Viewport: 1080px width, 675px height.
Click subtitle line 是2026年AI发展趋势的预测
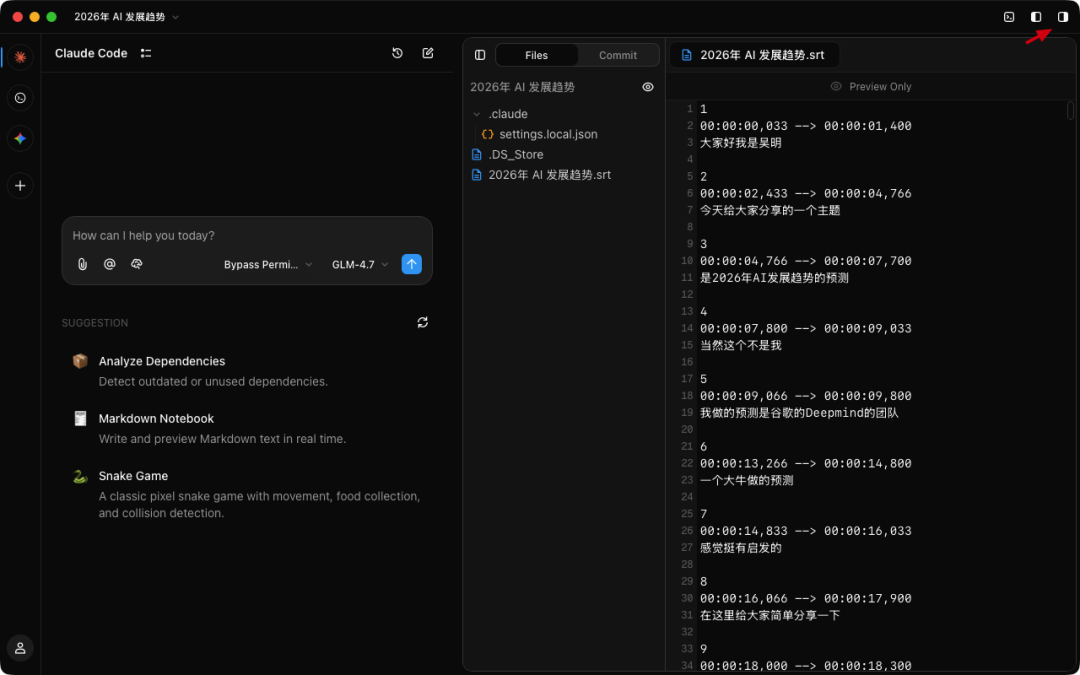pos(774,278)
